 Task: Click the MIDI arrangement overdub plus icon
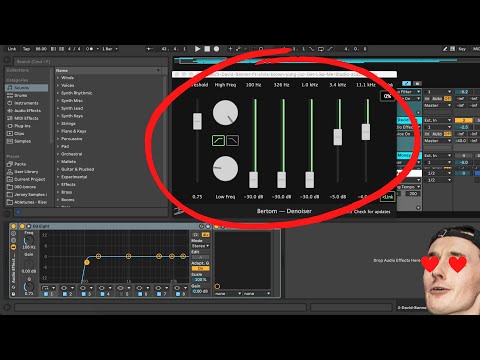230,49
